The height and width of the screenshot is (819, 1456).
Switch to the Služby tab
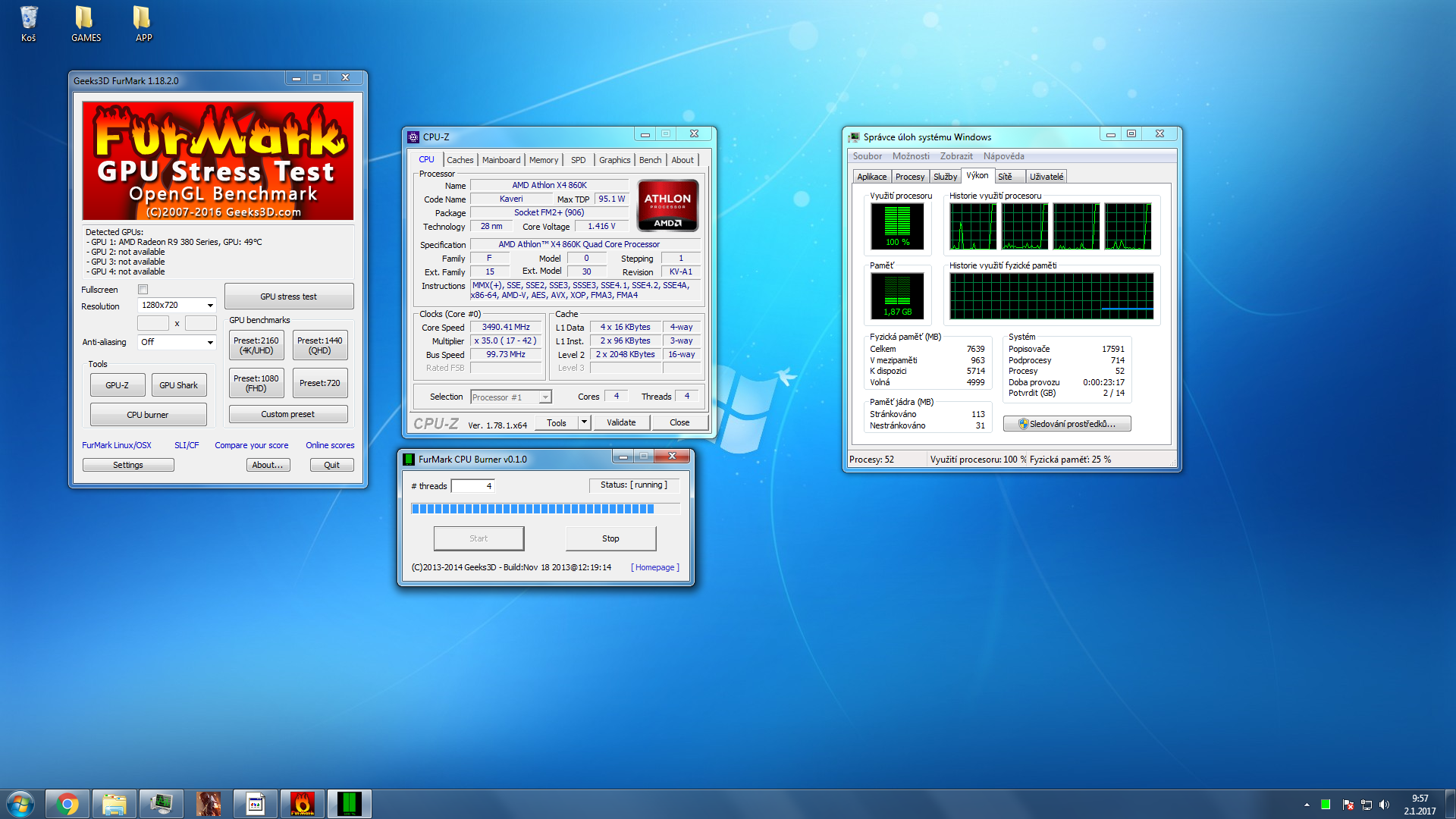click(x=946, y=177)
